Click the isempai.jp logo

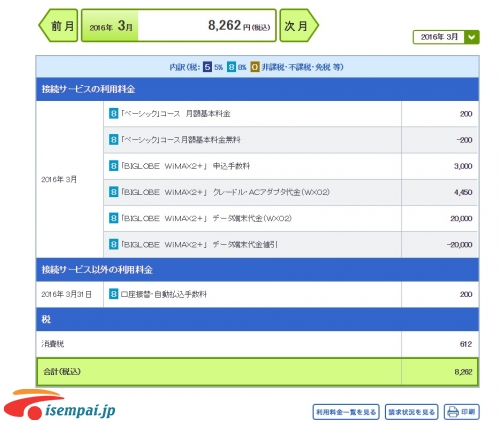pos(60,405)
